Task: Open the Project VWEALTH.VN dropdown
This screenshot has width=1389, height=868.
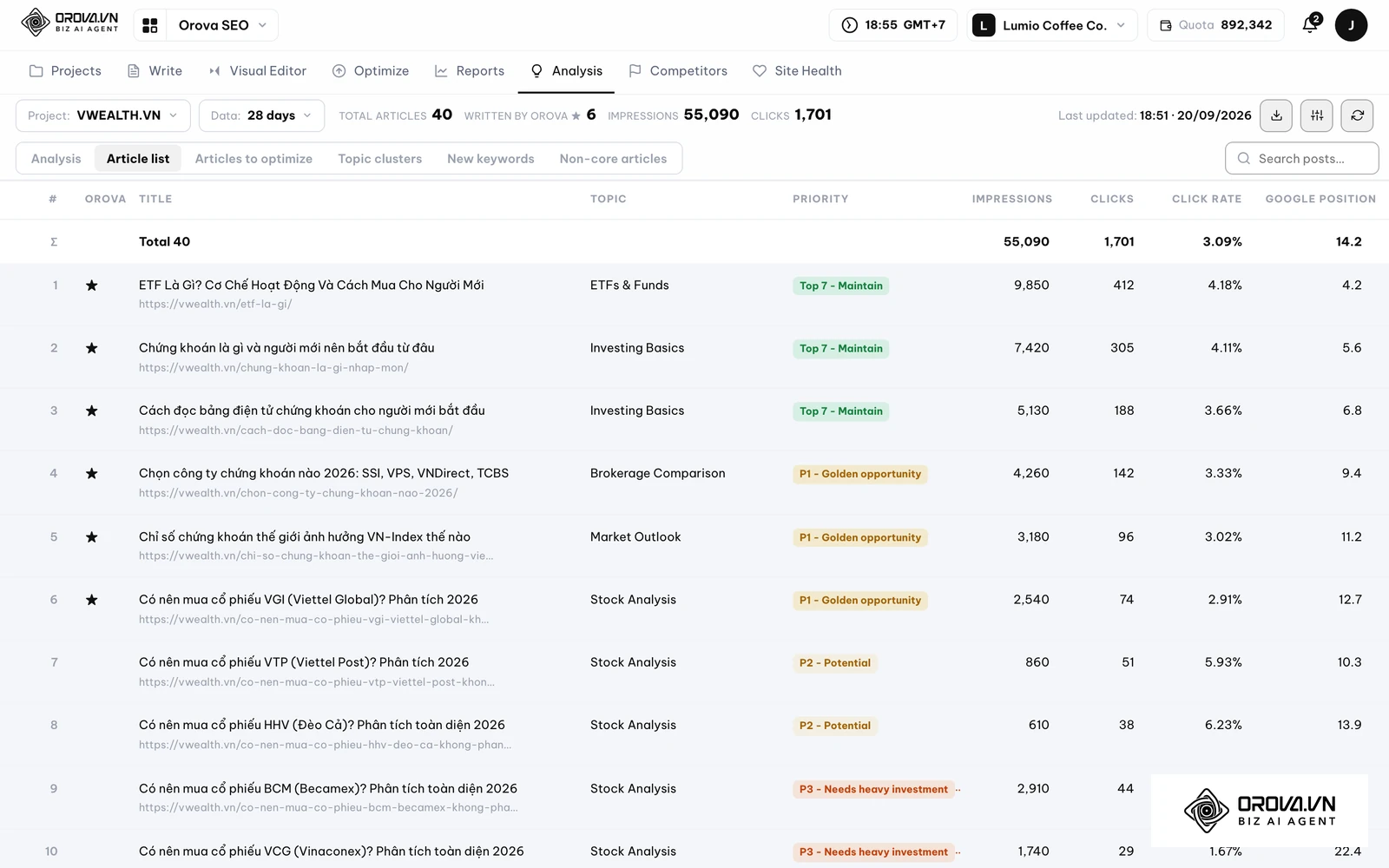Action: click(103, 115)
